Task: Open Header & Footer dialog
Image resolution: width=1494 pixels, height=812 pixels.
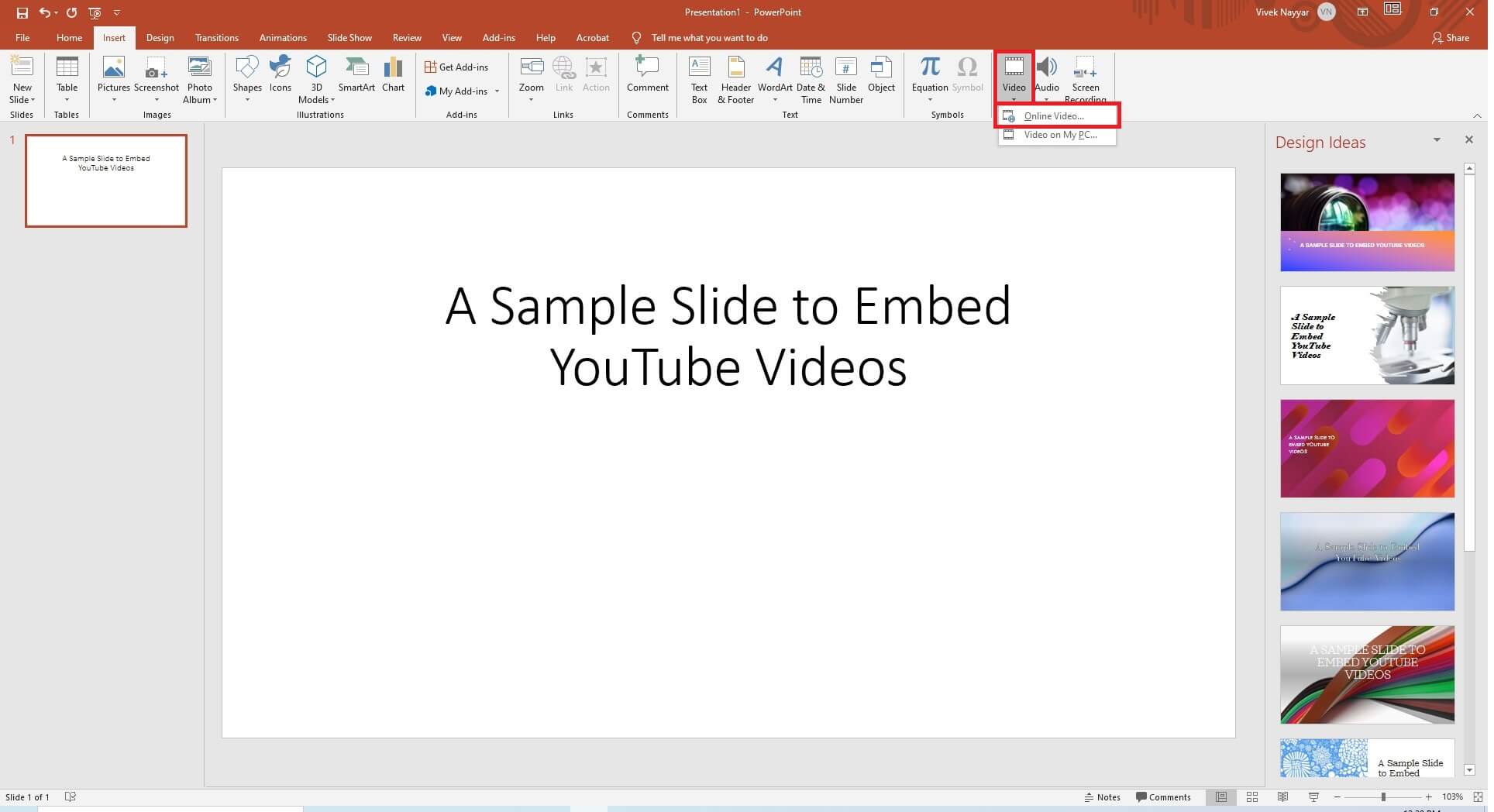Action: coord(736,80)
